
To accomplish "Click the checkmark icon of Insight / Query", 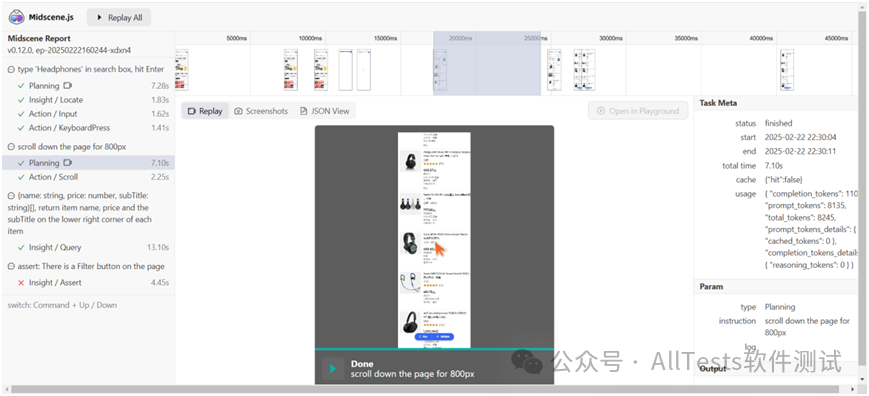I will (21, 248).
